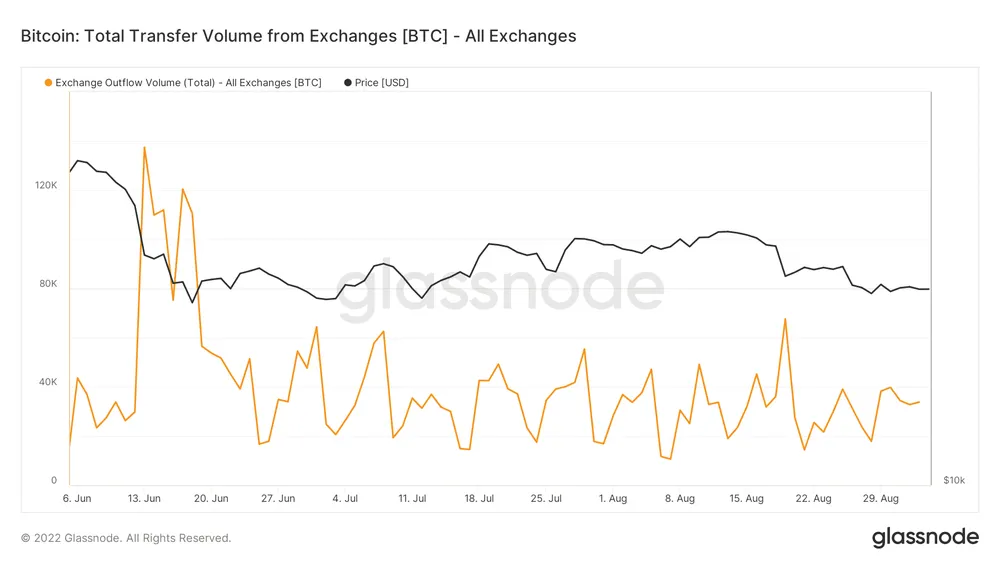Click the 120K y-axis label
Screen dimensions: 1000x563
pyautogui.click(x=48, y=186)
